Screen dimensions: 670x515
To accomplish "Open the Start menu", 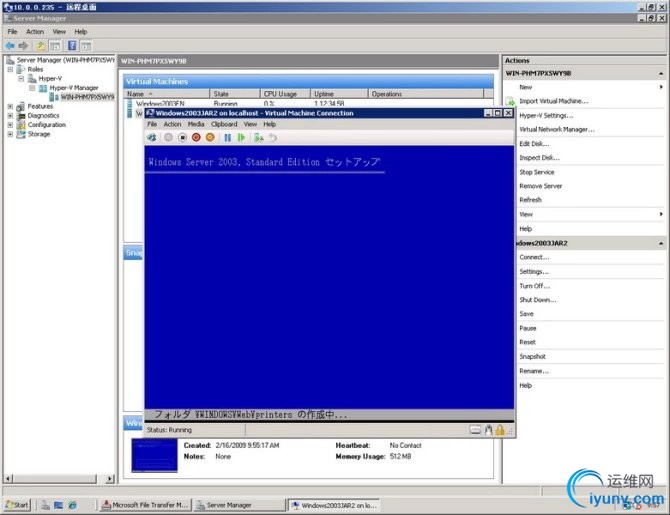I will pyautogui.click(x=17, y=505).
